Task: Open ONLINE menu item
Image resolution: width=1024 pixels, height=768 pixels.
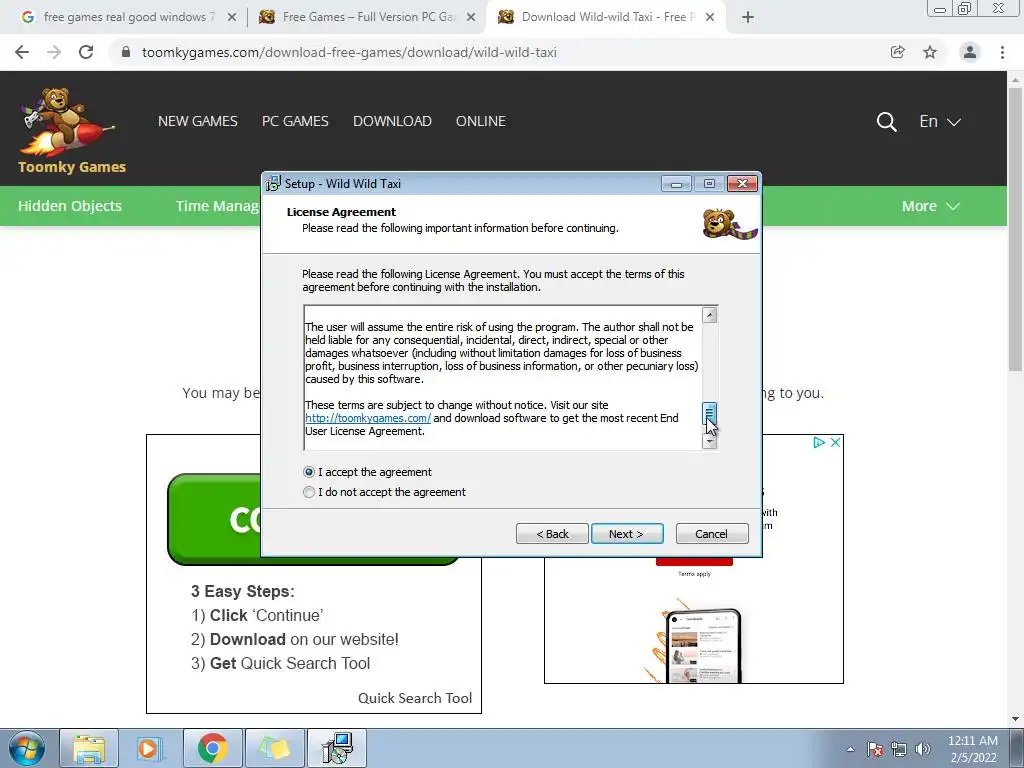Action: (481, 121)
